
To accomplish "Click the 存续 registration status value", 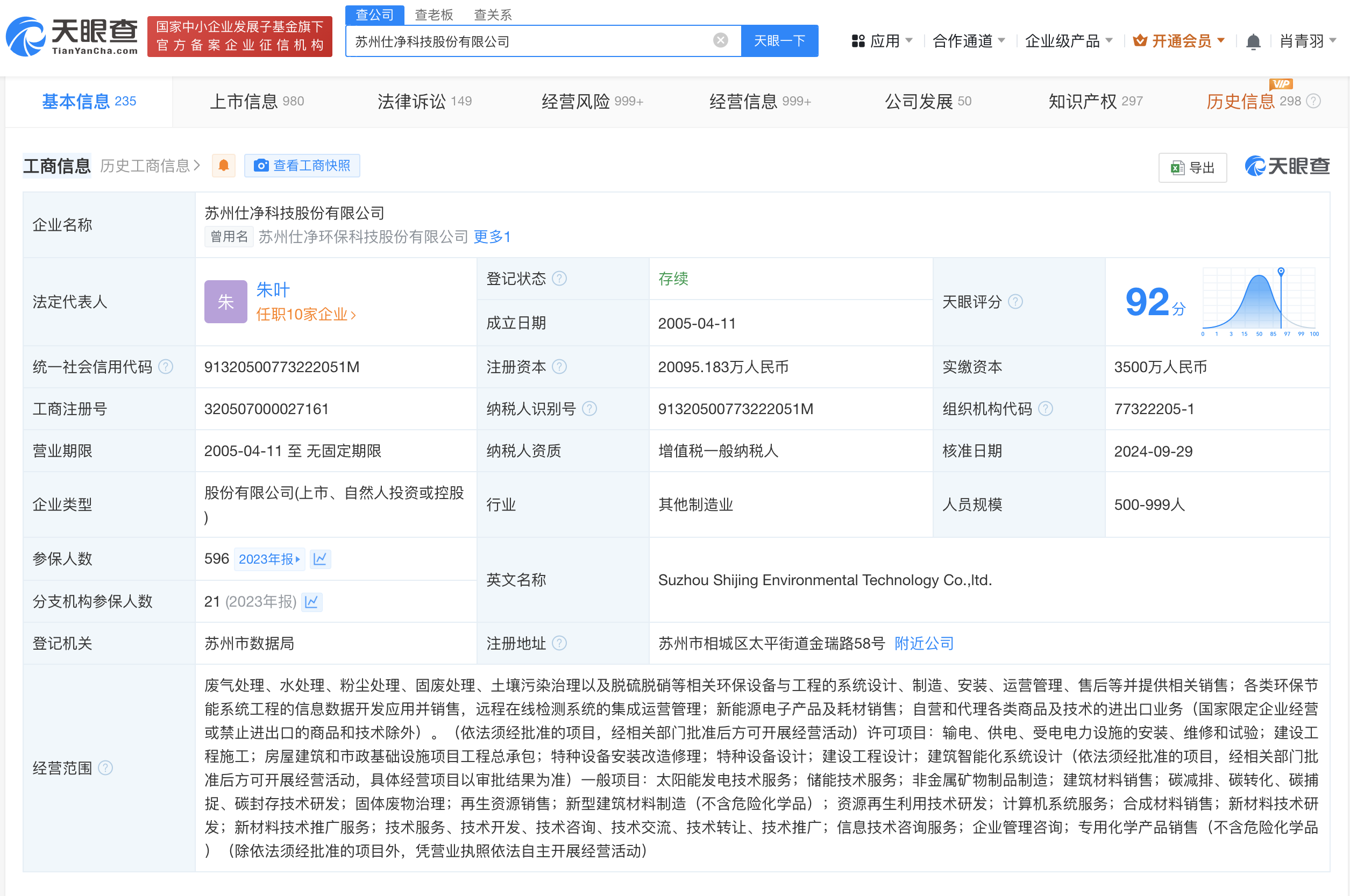I will click(673, 278).
